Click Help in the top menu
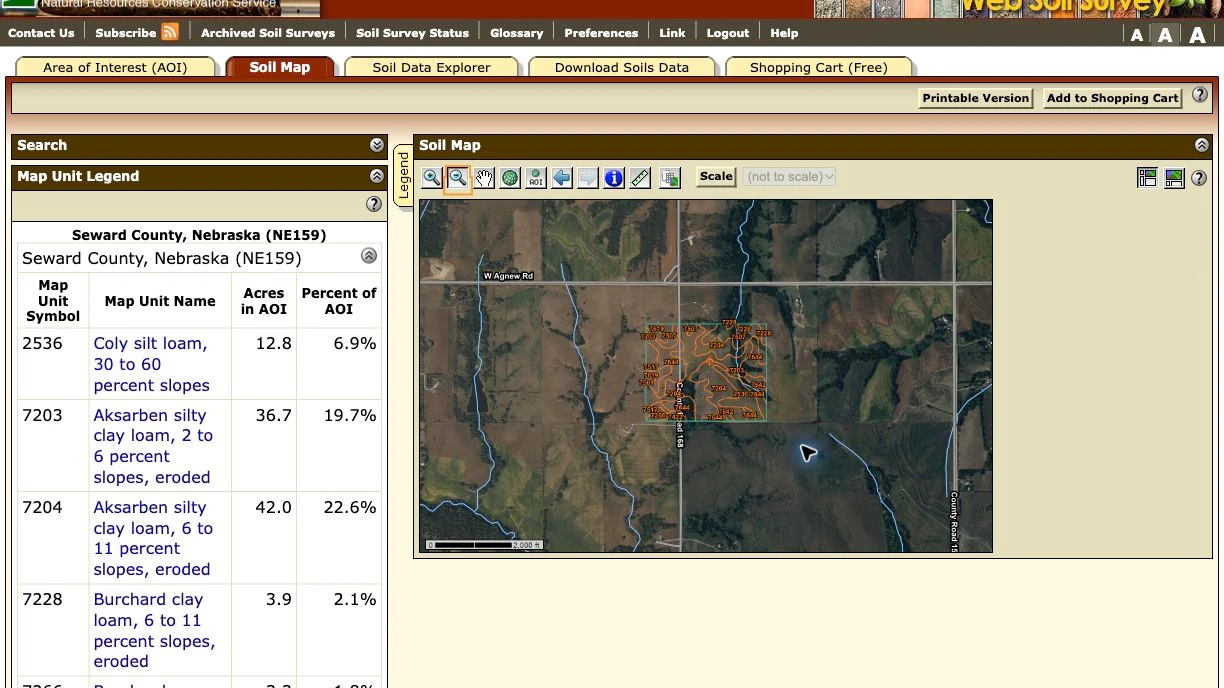The width and height of the screenshot is (1224, 688). (784, 33)
